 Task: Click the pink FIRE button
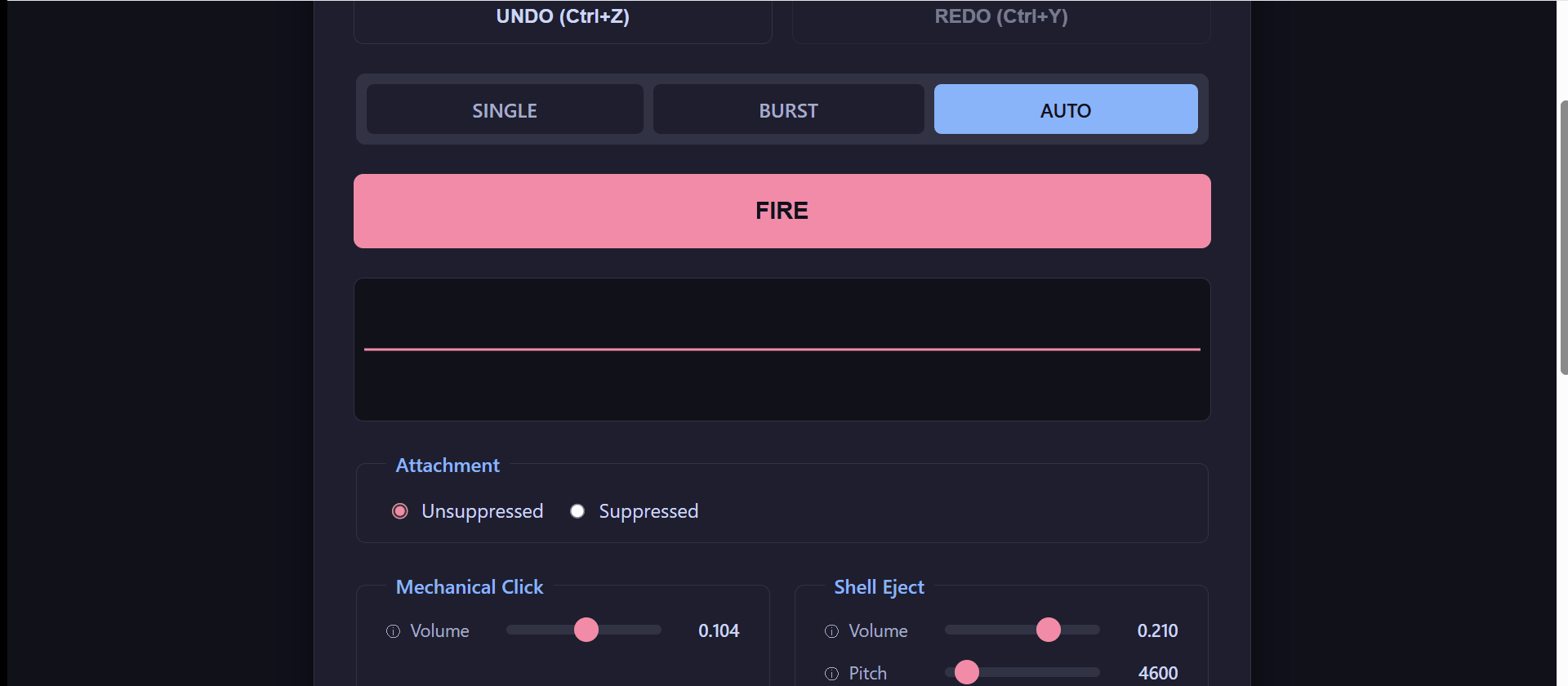pos(782,211)
